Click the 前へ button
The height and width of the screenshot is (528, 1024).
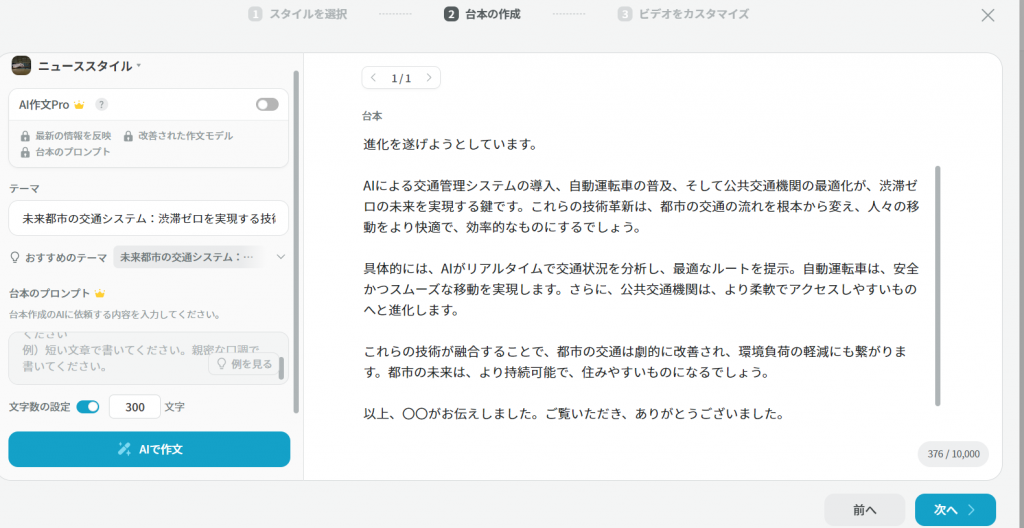pos(864,510)
